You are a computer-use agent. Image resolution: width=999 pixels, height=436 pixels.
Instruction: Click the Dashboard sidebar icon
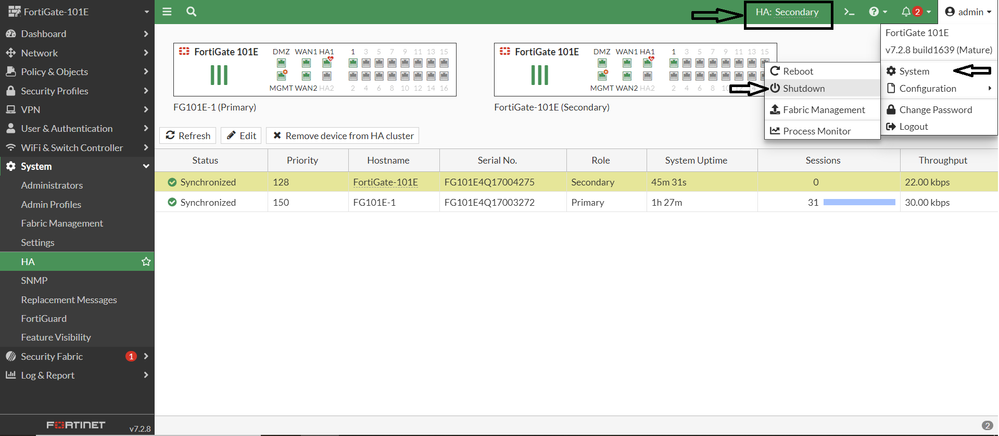[x=10, y=34]
